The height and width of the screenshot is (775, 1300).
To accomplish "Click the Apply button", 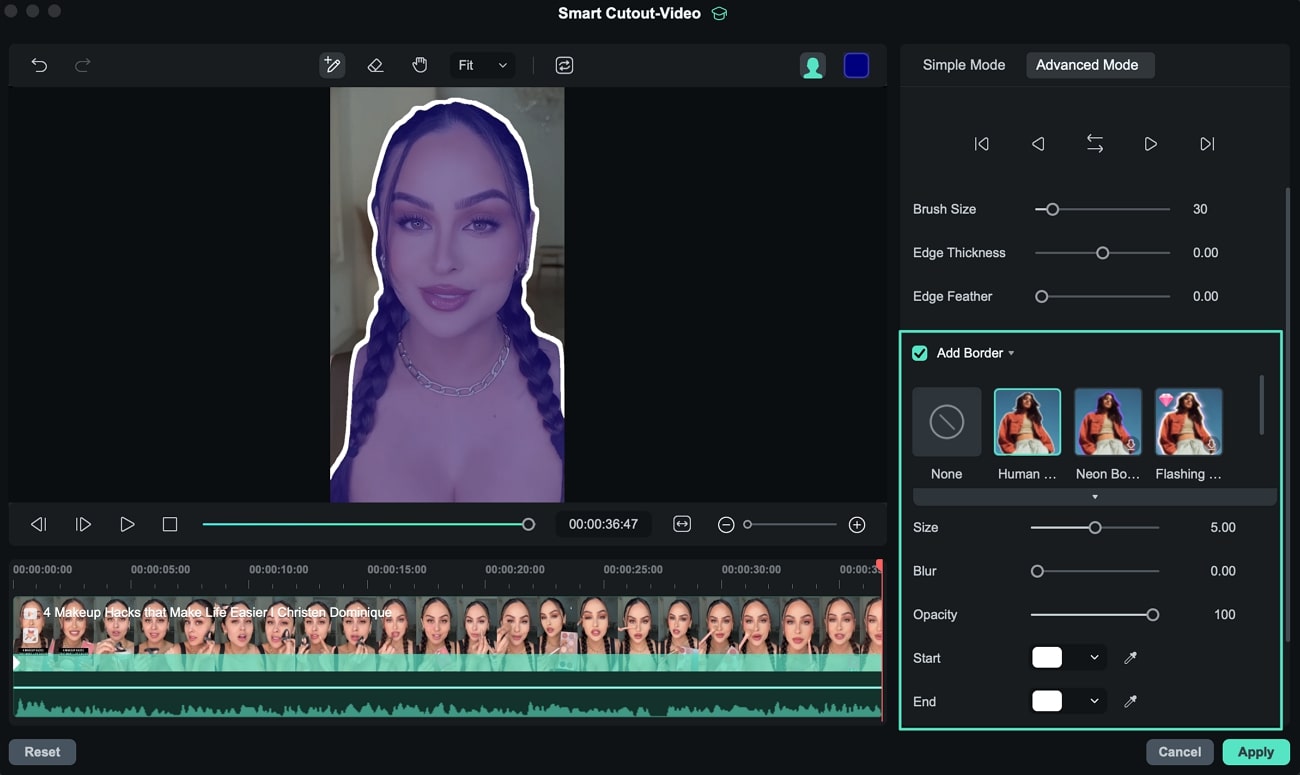I will 1255,752.
